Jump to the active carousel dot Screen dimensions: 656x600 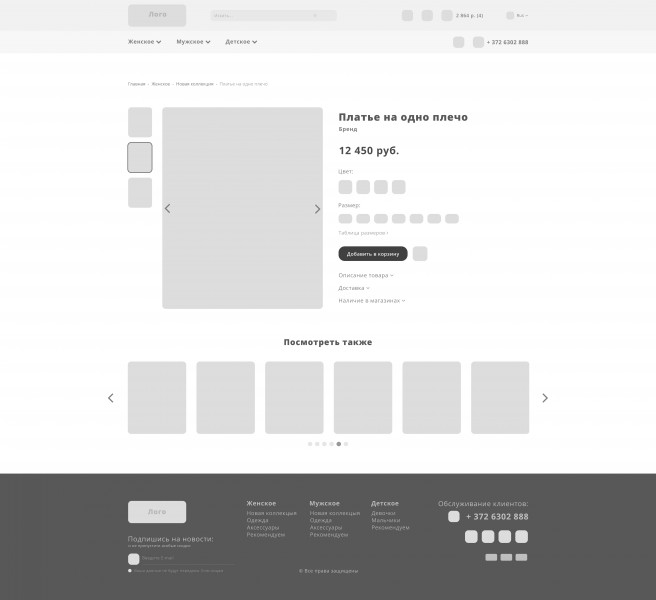[x=338, y=444]
